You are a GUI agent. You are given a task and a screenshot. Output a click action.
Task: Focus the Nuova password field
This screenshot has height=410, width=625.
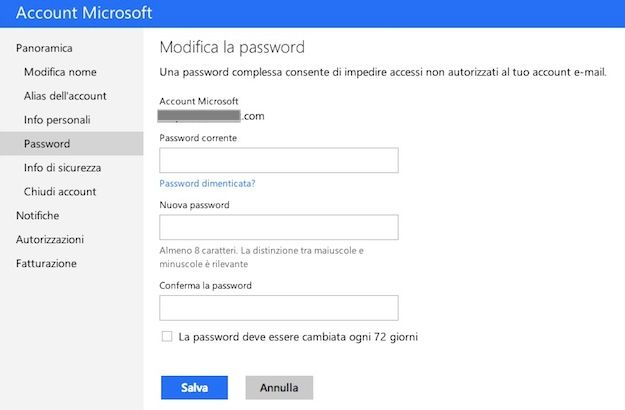pos(279,227)
